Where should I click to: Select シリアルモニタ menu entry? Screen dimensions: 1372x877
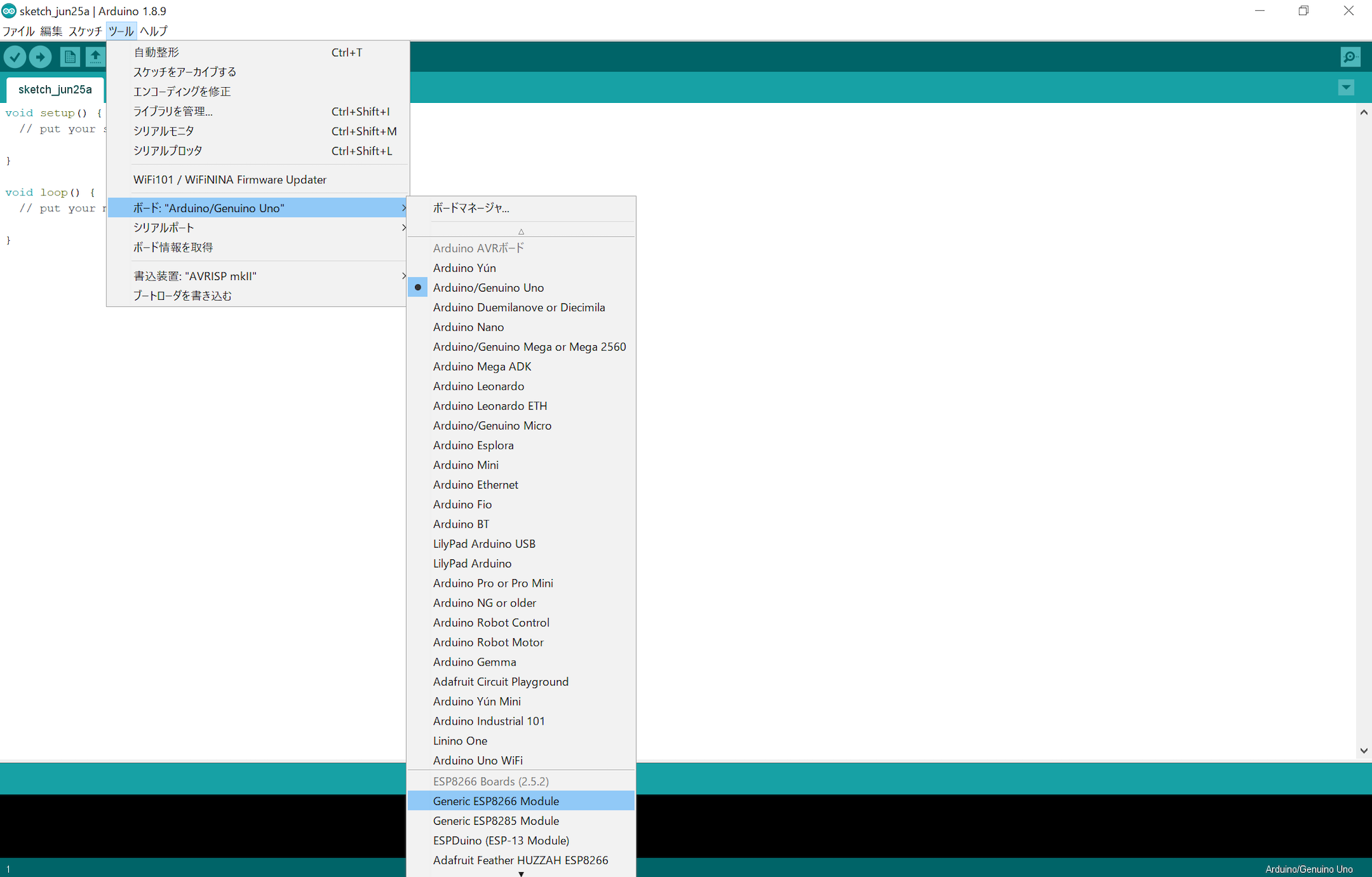tap(163, 131)
